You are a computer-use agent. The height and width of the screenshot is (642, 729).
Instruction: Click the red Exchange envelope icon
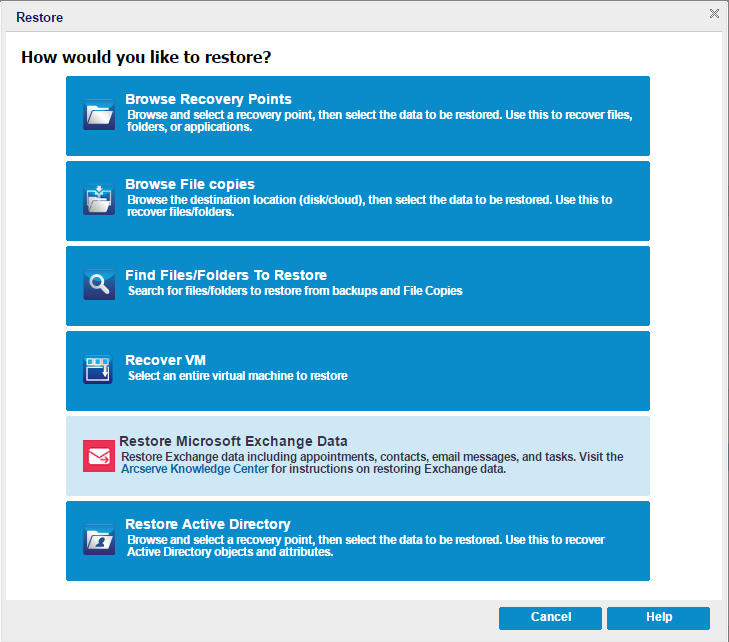tap(99, 456)
